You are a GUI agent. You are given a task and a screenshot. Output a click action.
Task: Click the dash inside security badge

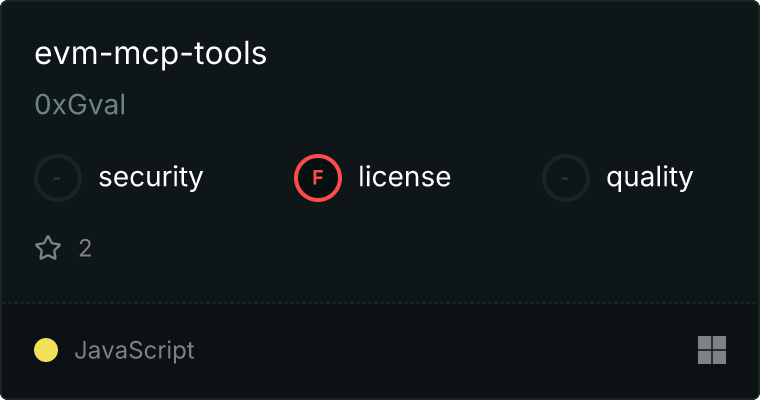(57, 178)
